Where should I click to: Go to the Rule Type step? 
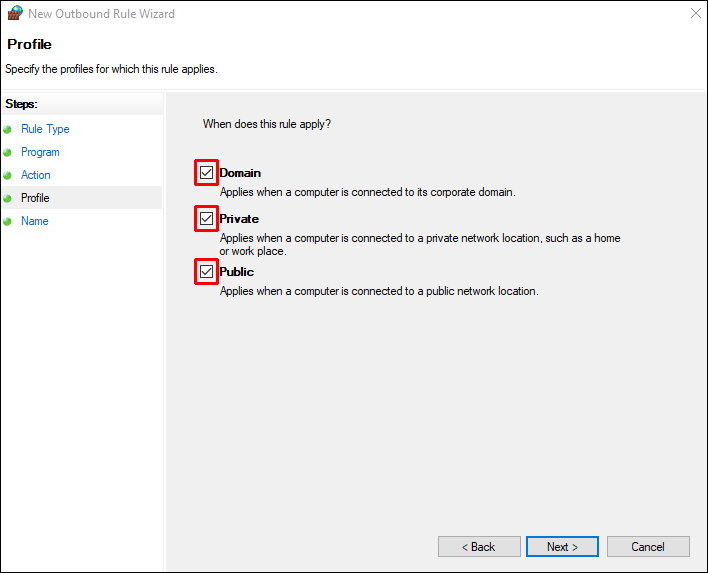tap(45, 129)
